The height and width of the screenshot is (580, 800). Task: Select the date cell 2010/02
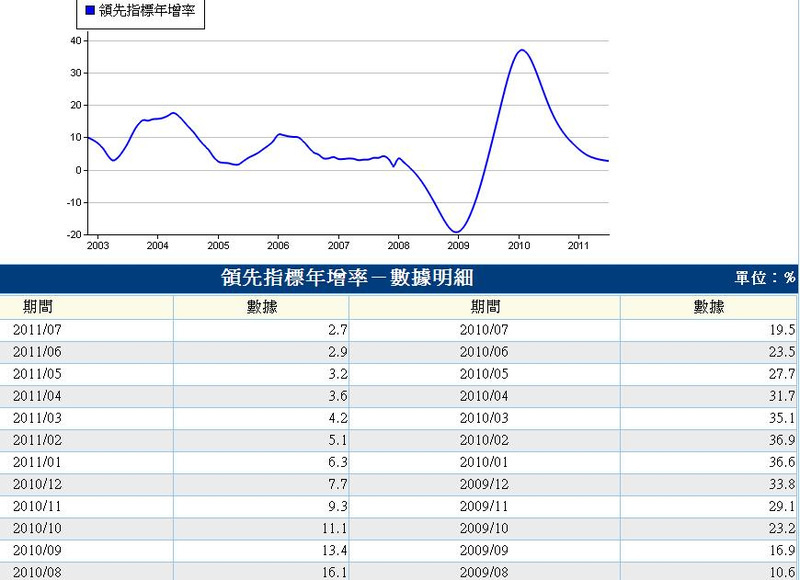[484, 440]
